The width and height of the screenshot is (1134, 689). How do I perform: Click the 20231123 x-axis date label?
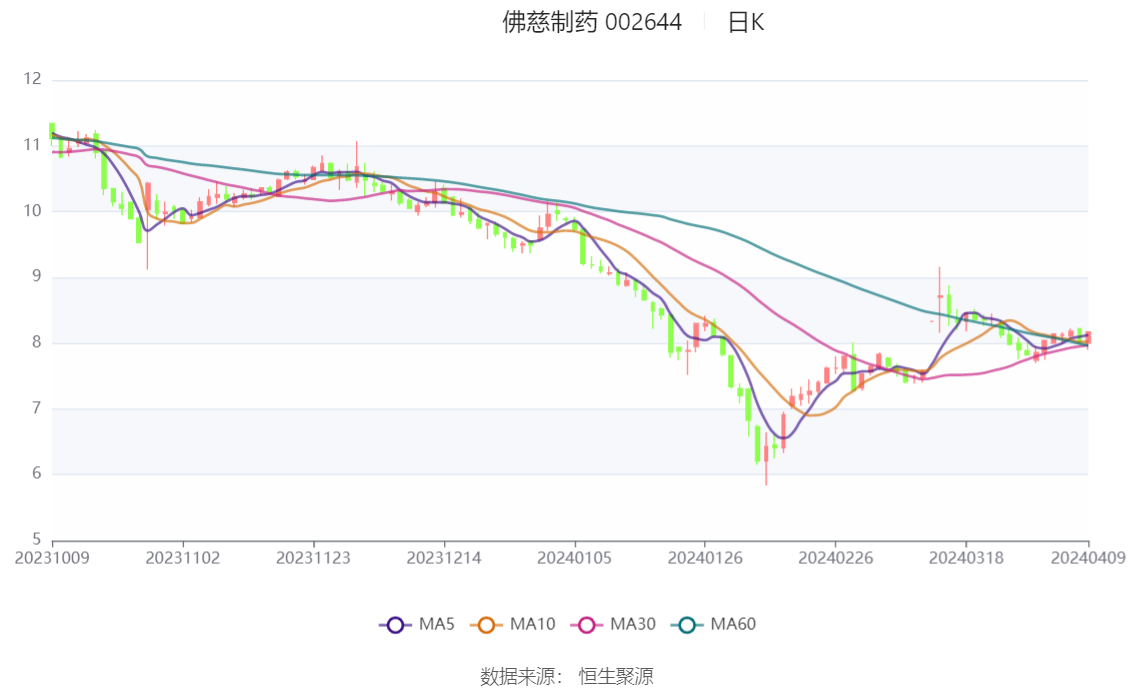click(x=313, y=558)
